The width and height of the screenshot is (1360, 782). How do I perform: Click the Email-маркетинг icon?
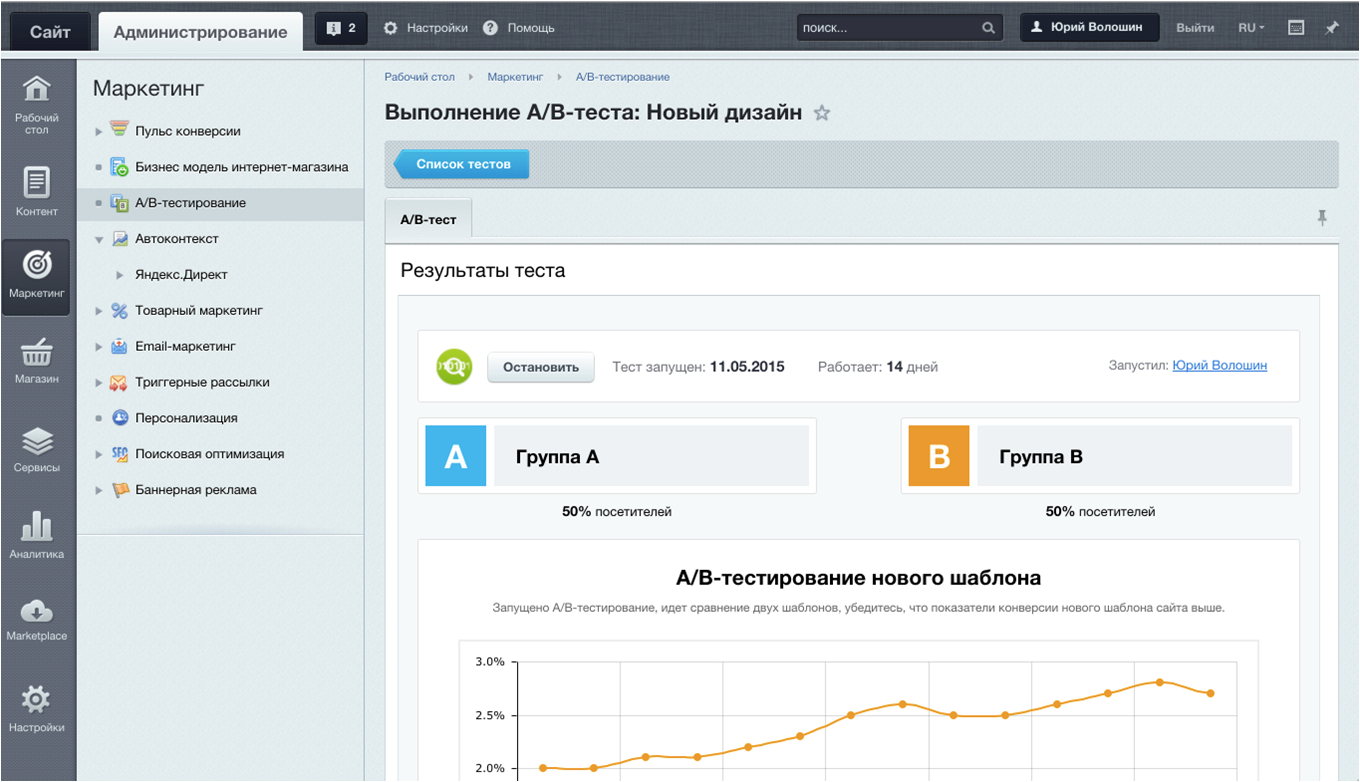[119, 346]
